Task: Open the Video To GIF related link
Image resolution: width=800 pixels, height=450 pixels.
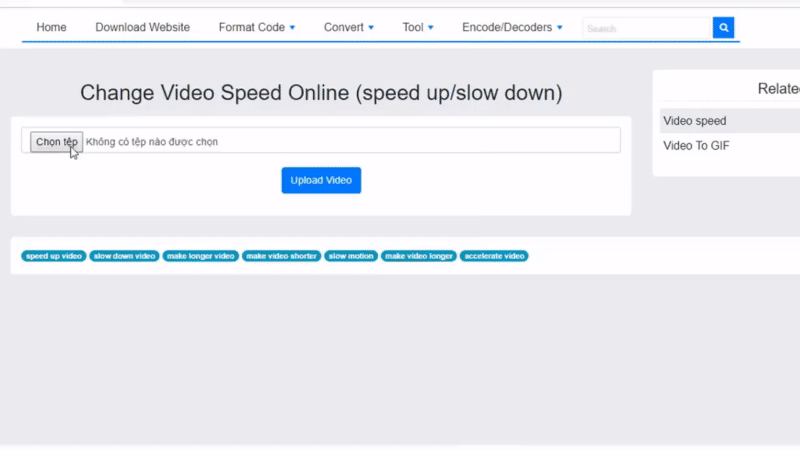Action: click(x=697, y=146)
